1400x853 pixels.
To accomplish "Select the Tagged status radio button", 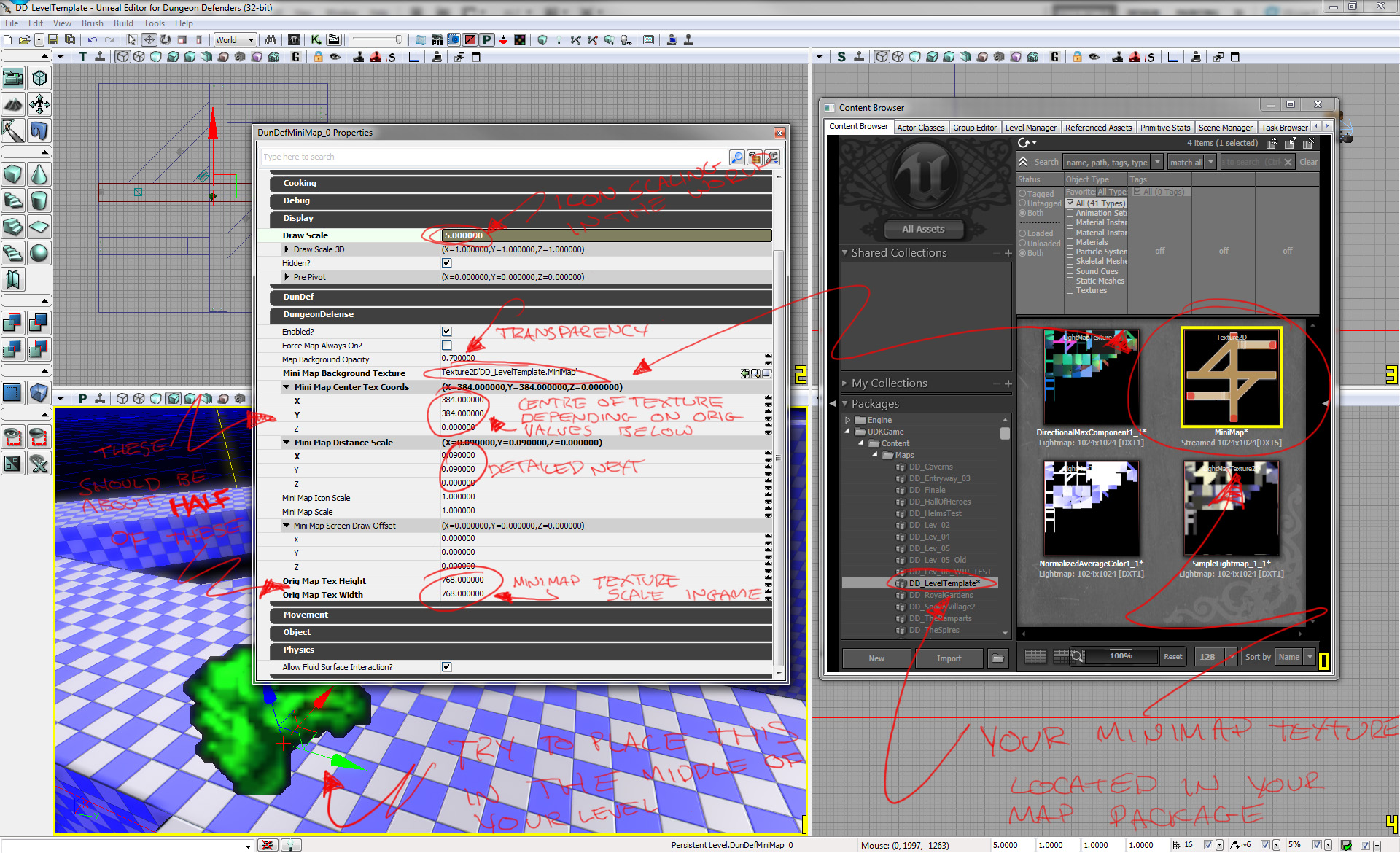I will tap(1023, 194).
